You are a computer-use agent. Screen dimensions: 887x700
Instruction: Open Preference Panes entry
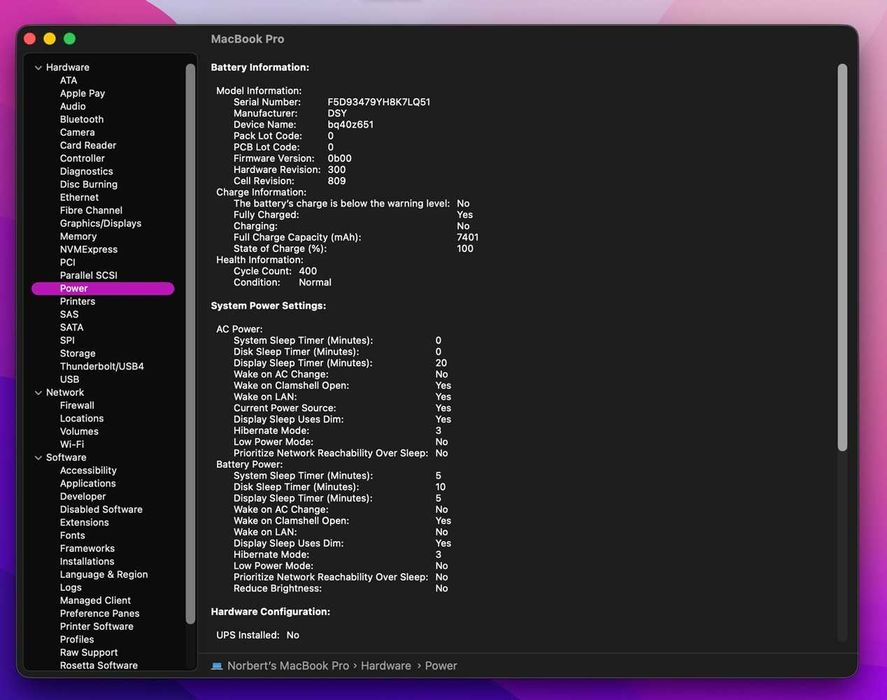tap(100, 614)
